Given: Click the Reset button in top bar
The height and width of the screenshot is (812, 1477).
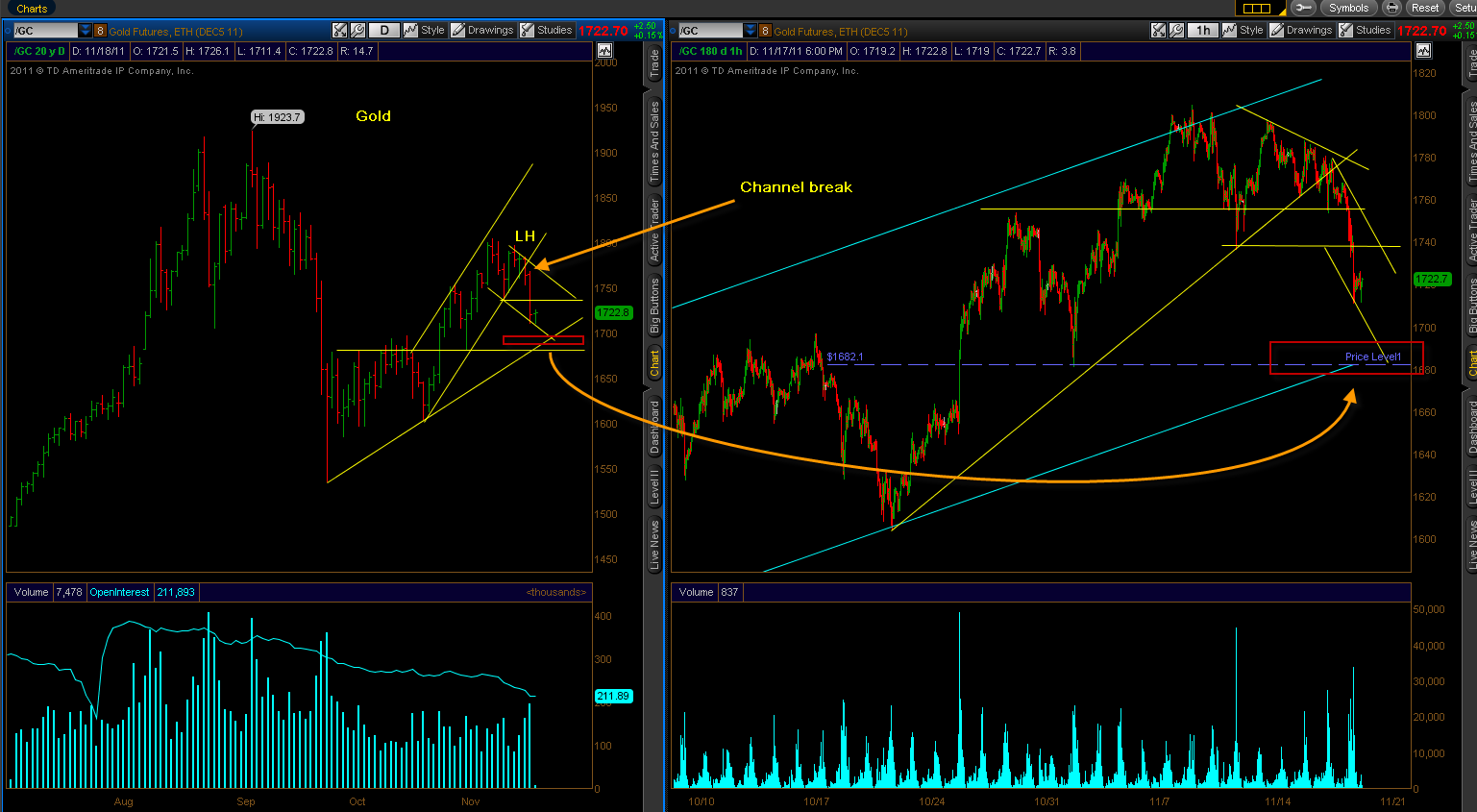Looking at the screenshot, I should click(x=1425, y=8).
